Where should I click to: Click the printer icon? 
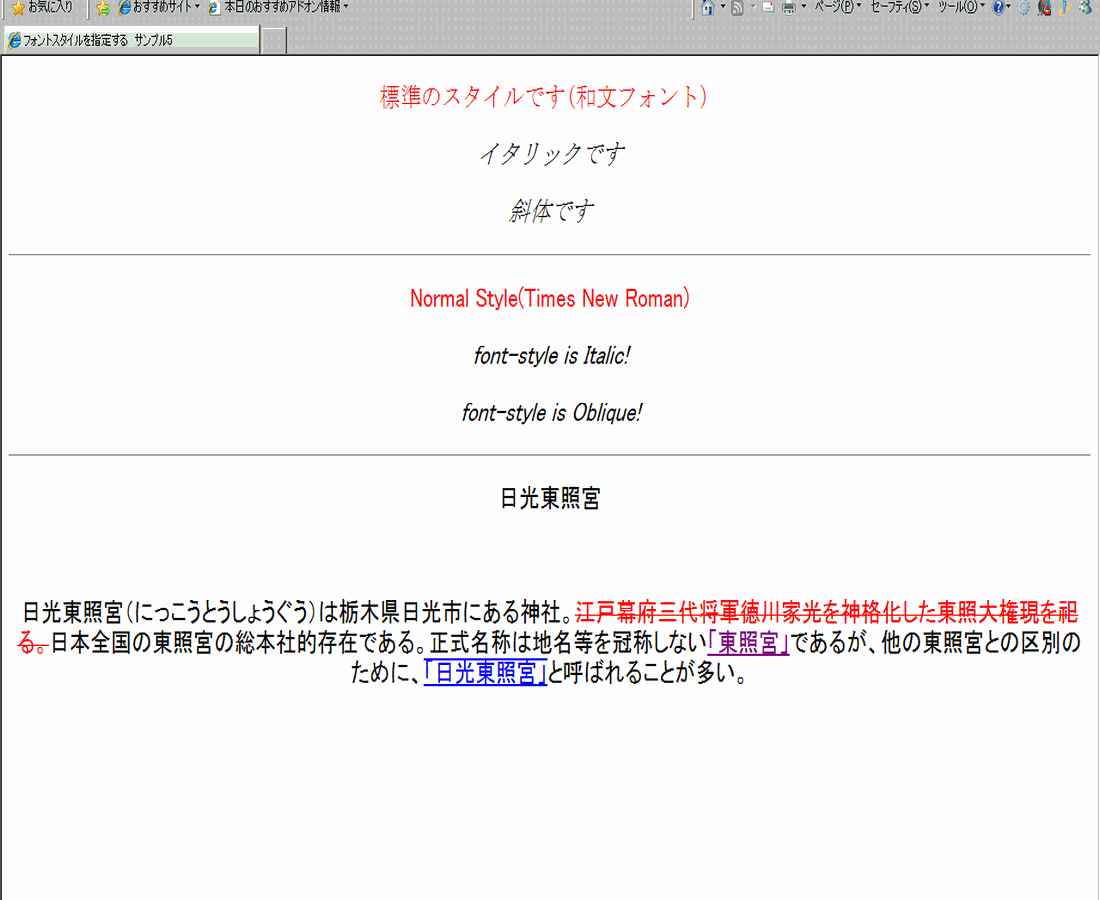(789, 8)
